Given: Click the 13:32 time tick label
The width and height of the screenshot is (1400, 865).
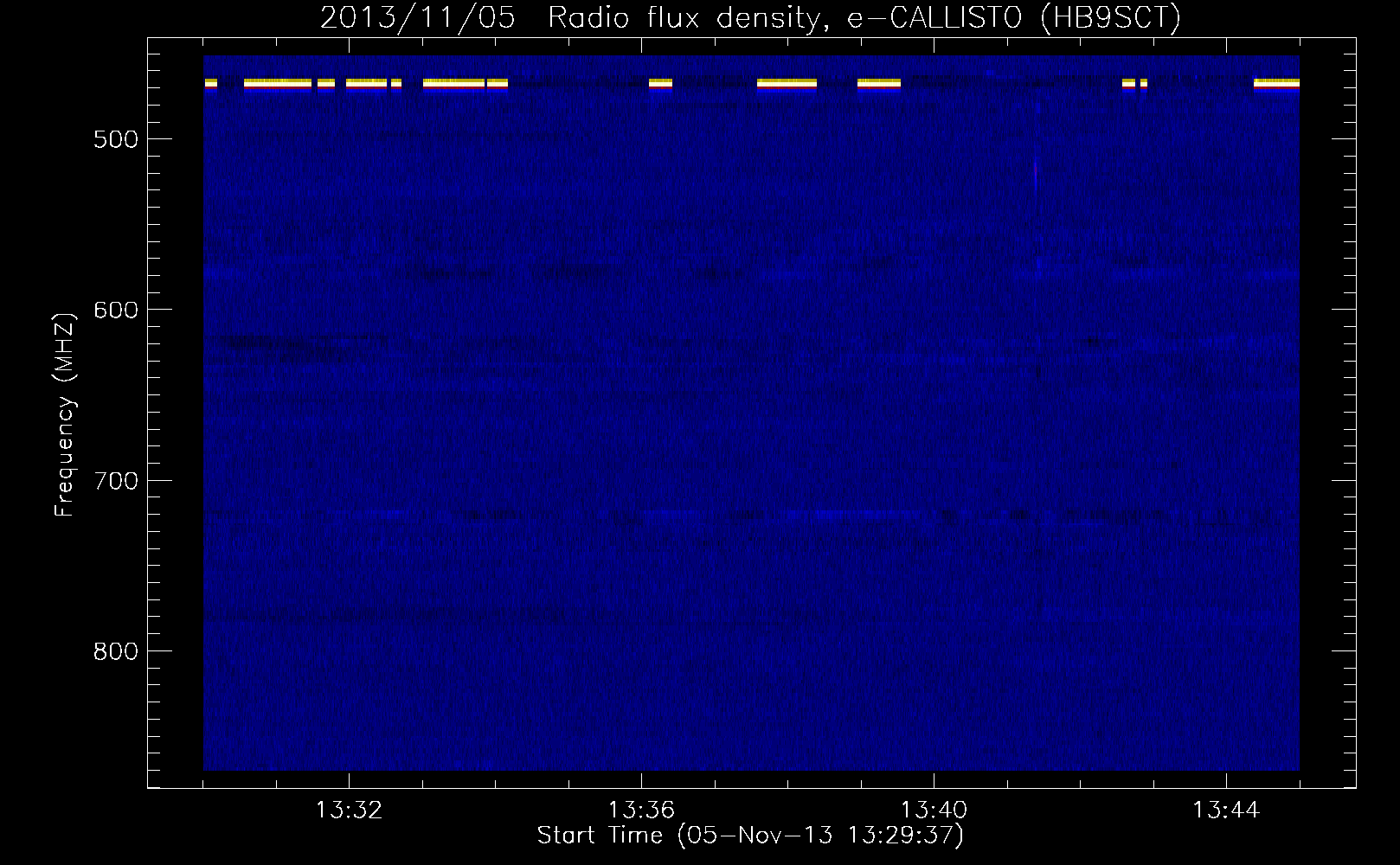Looking at the screenshot, I should click(x=349, y=811).
